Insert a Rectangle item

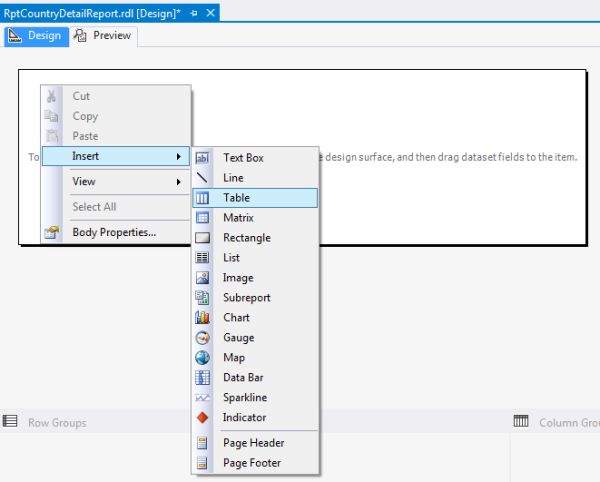coord(255,238)
